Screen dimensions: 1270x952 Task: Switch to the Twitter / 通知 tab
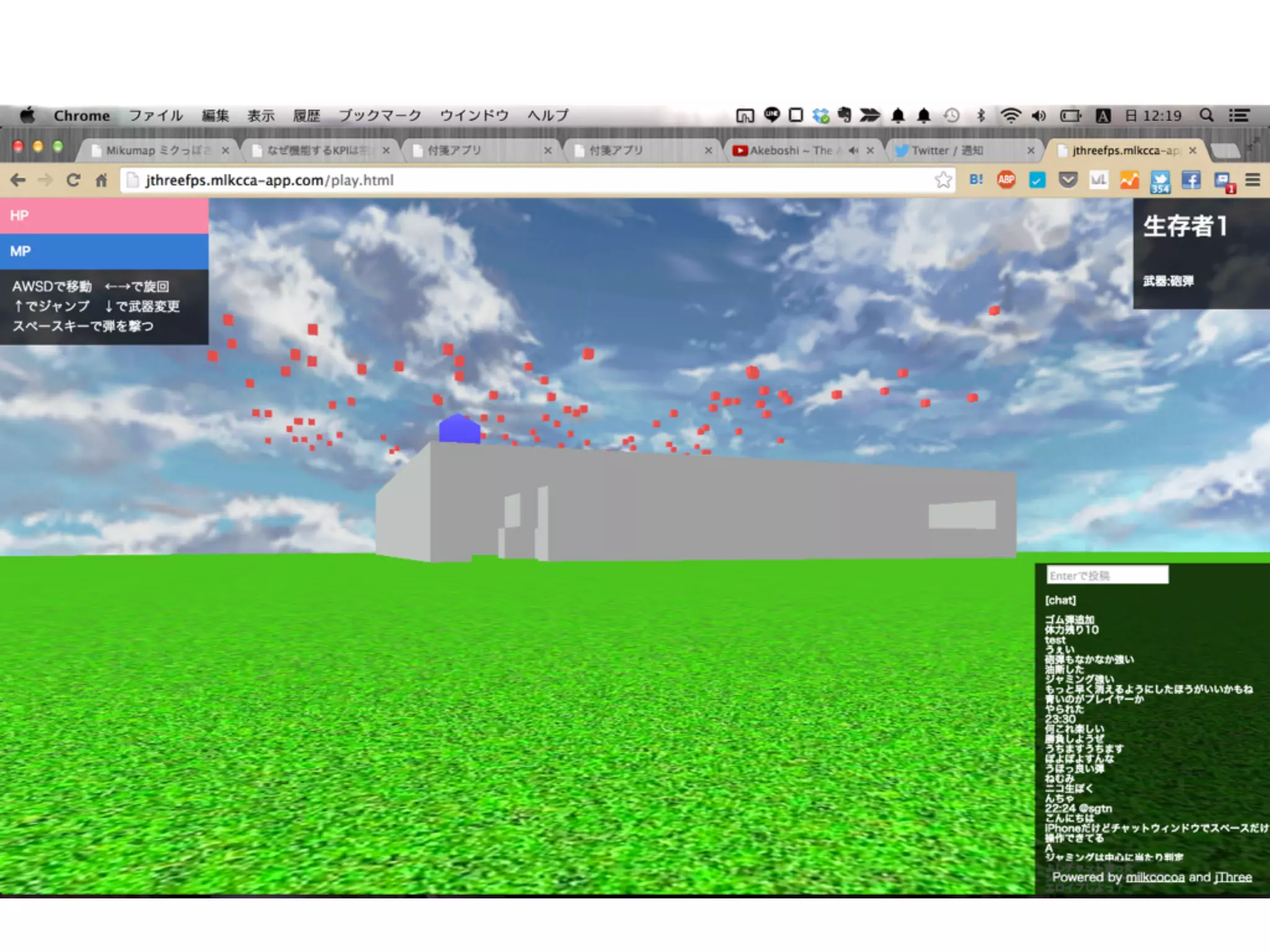947,151
